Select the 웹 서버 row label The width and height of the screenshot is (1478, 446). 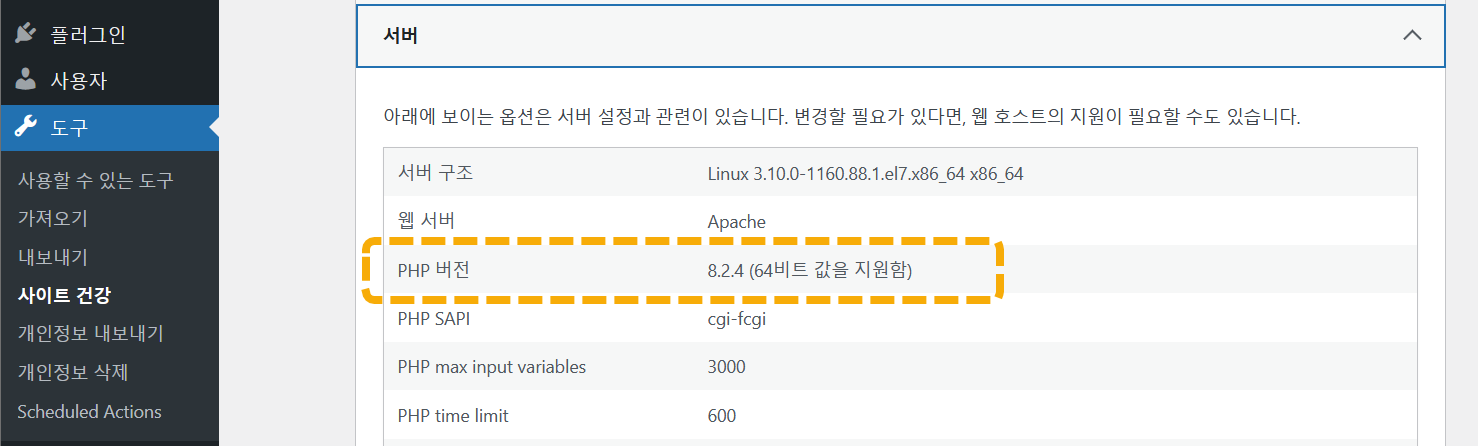click(426, 220)
